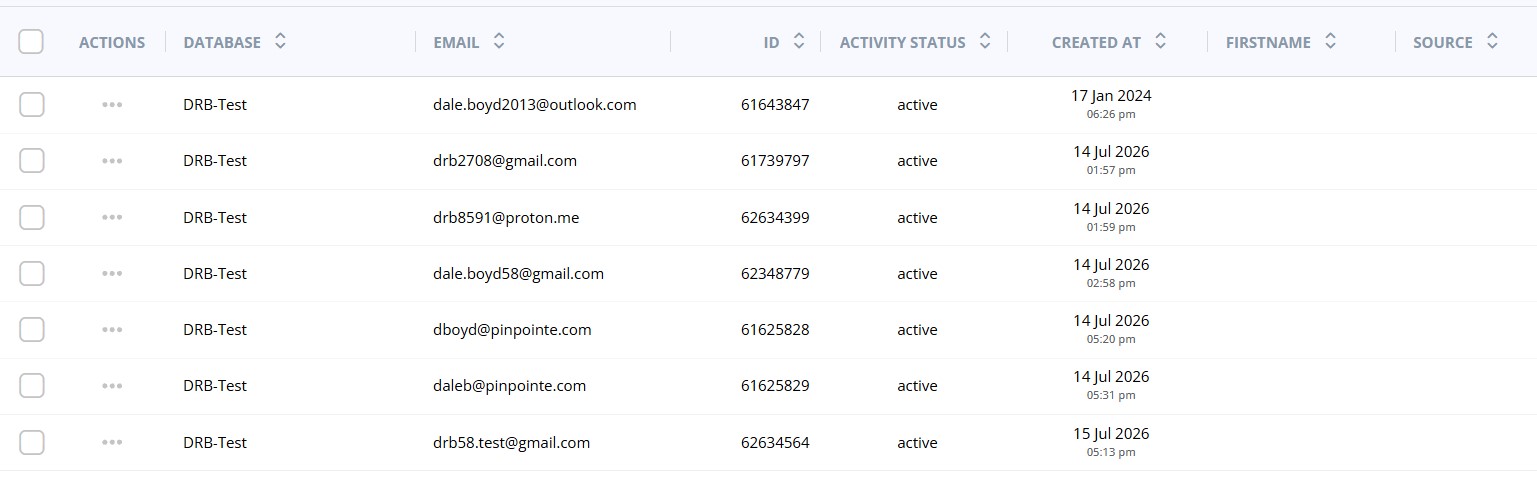1537x490 pixels.
Task: Check the box for dale.boyd2013@outlook.com
Action: pyautogui.click(x=32, y=104)
